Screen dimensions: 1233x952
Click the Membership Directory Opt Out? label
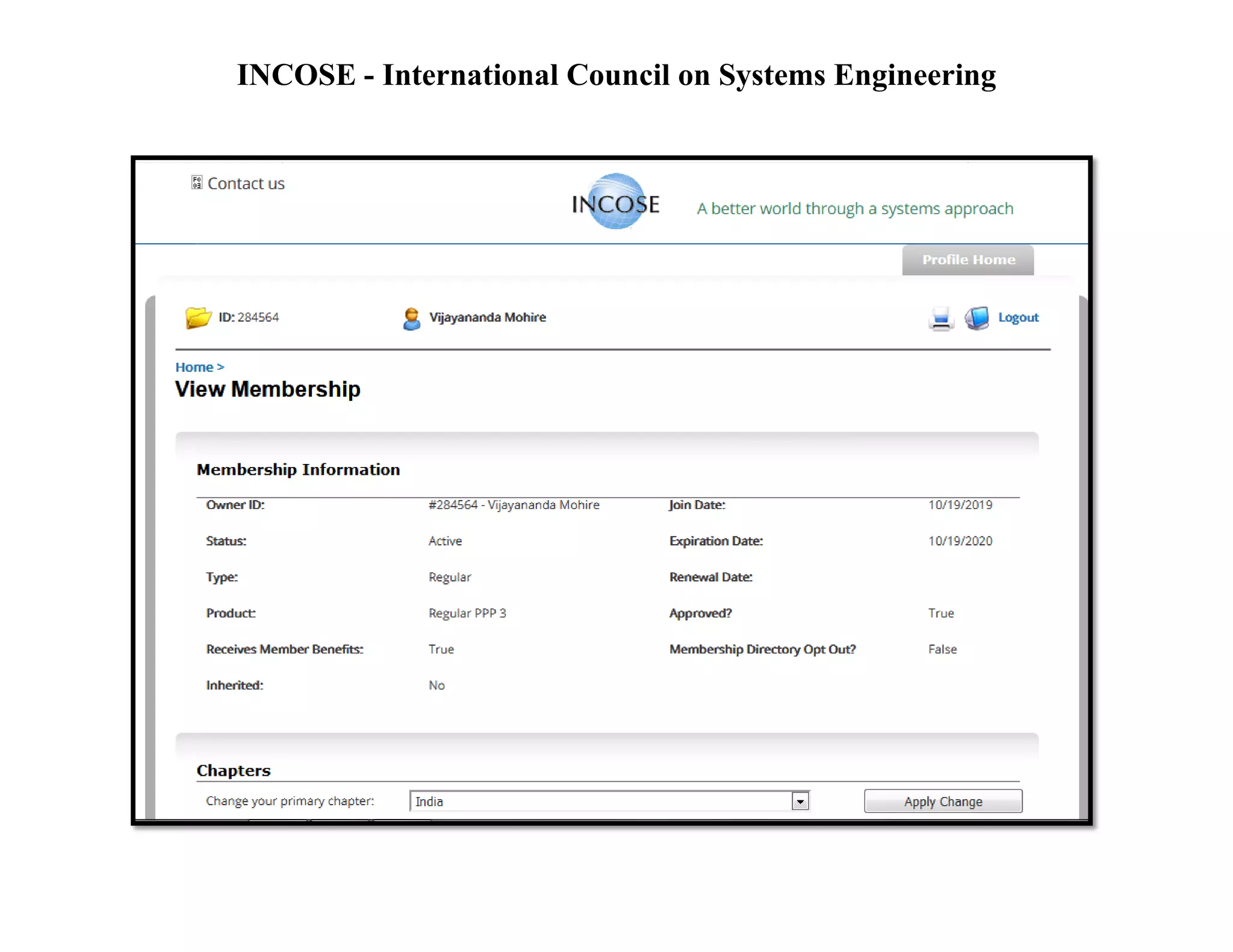tap(762, 649)
